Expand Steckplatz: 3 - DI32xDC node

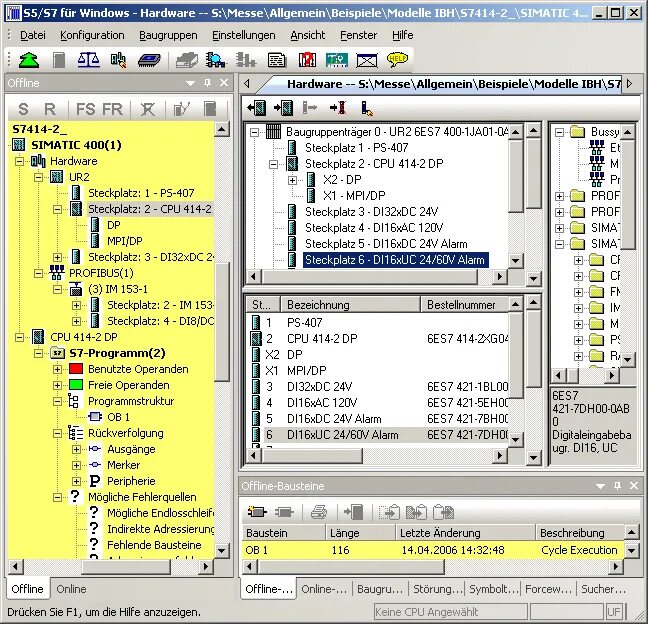pos(57,257)
